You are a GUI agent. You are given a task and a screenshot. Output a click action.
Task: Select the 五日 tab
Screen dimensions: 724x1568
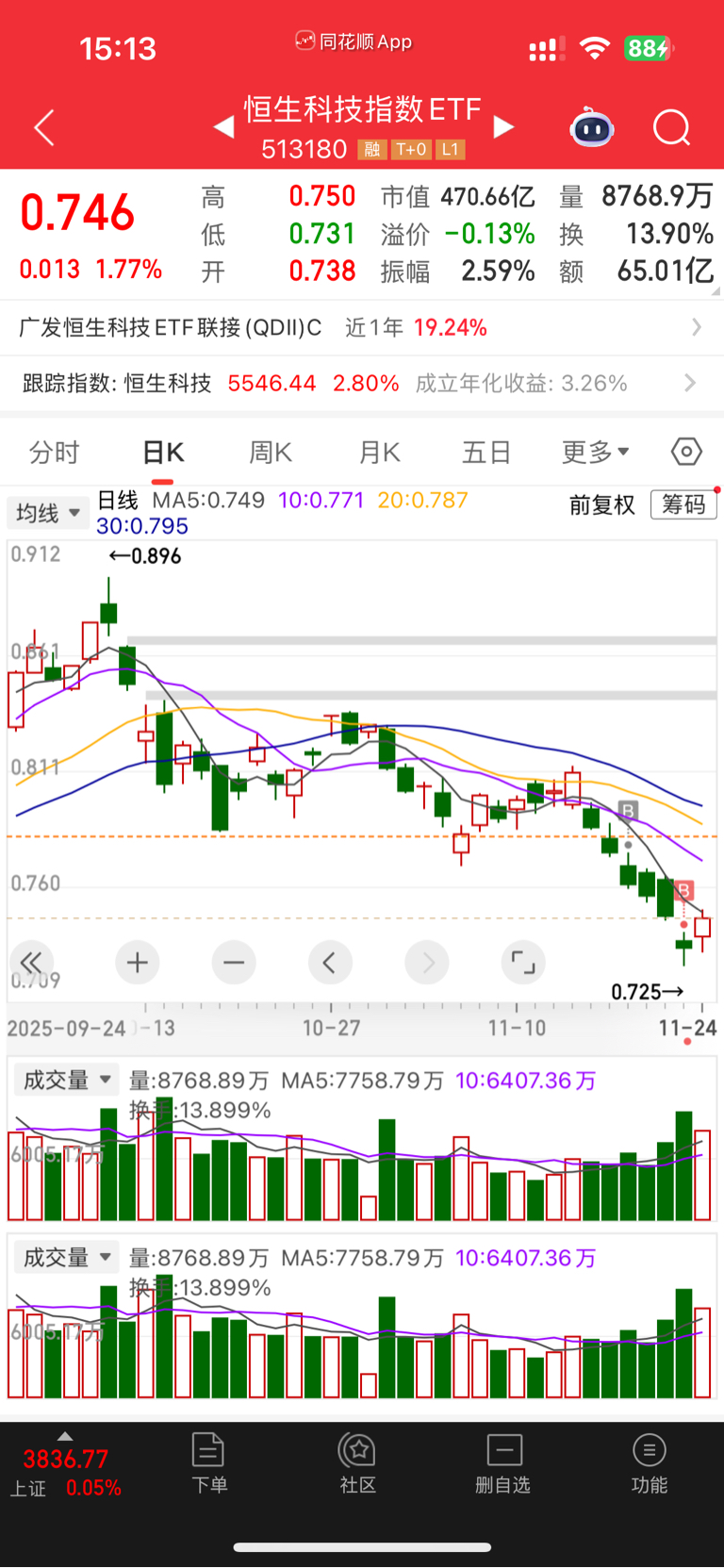click(x=486, y=453)
